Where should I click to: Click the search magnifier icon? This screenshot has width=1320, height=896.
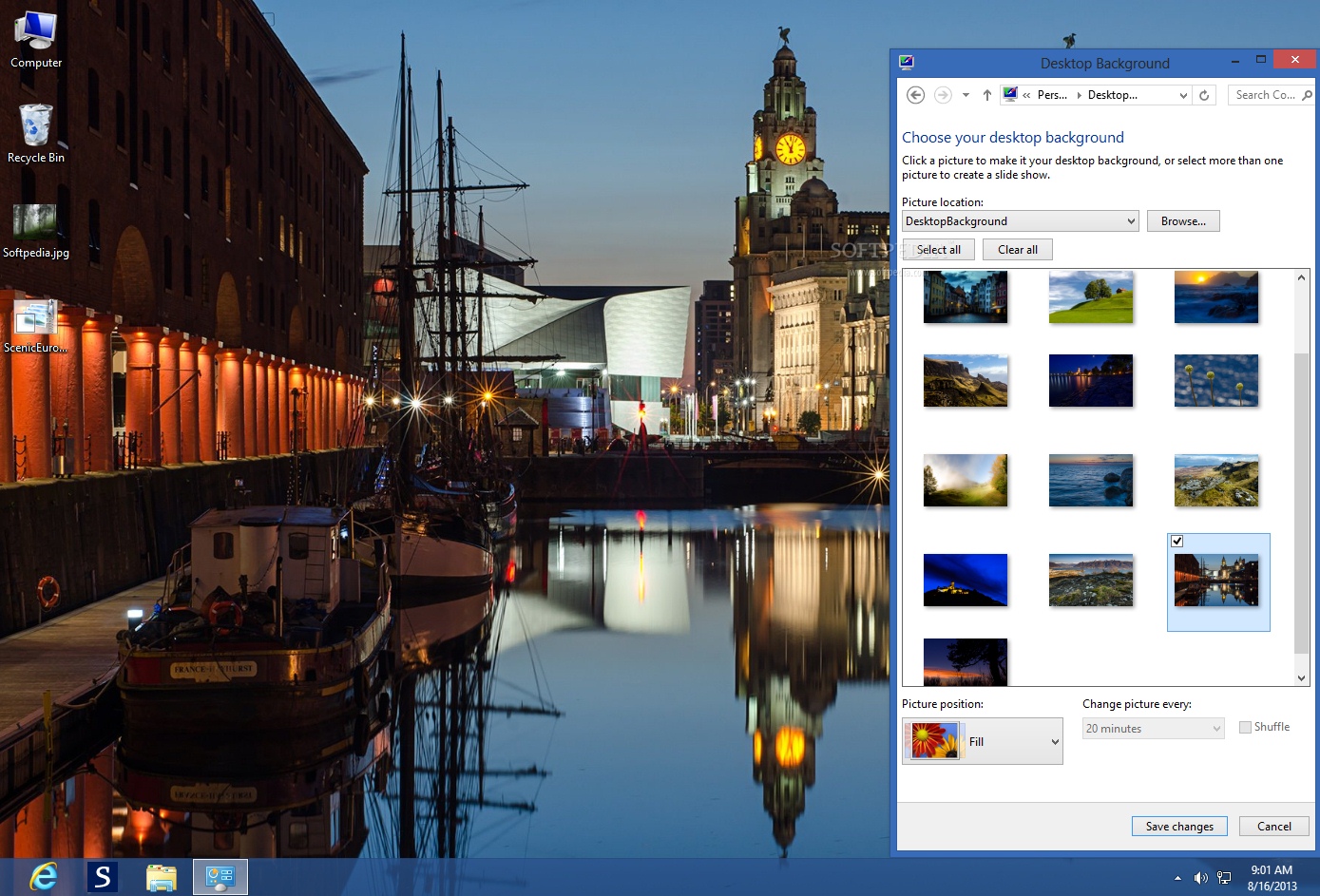pyautogui.click(x=1308, y=95)
